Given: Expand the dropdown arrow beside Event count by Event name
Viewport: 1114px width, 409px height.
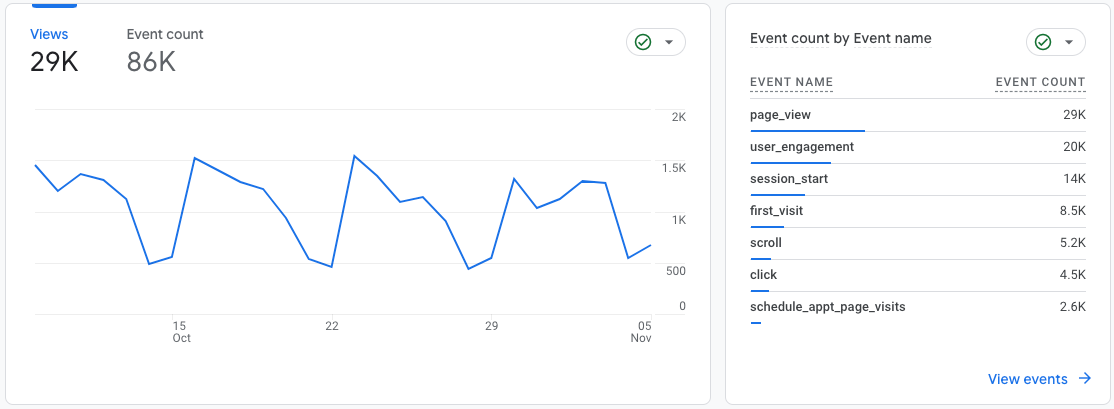Looking at the screenshot, I should click(1068, 43).
